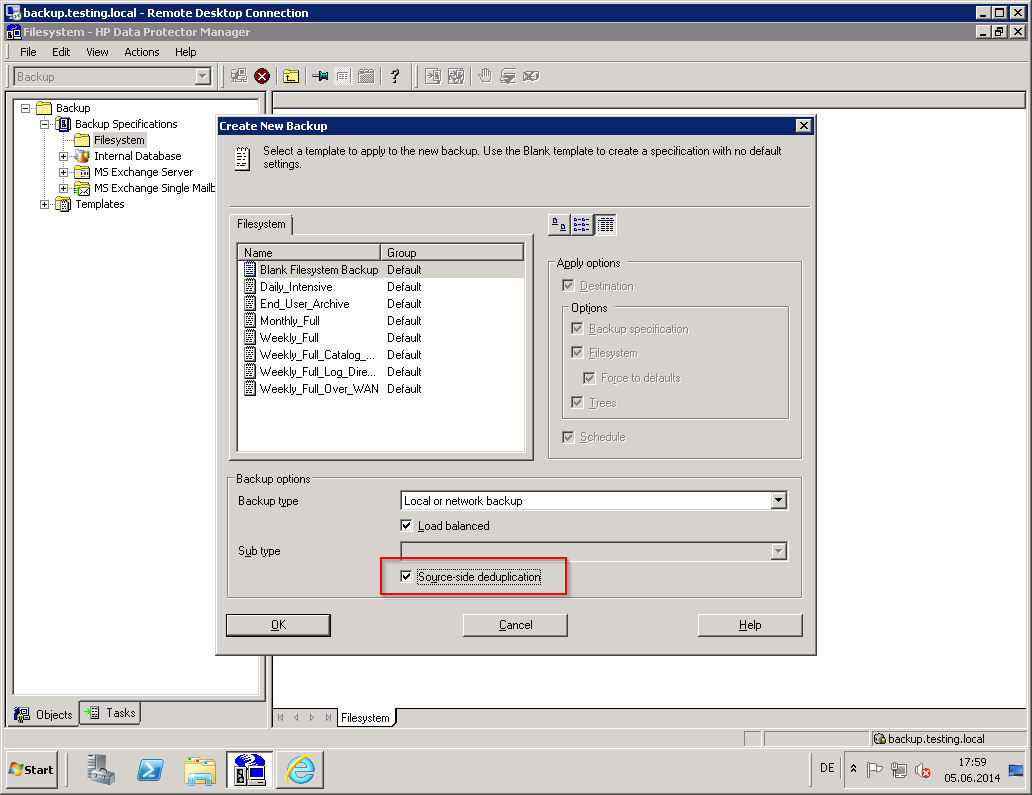Click the Schedule checkbox
Screen dimensions: 1032x795
[x=568, y=436]
